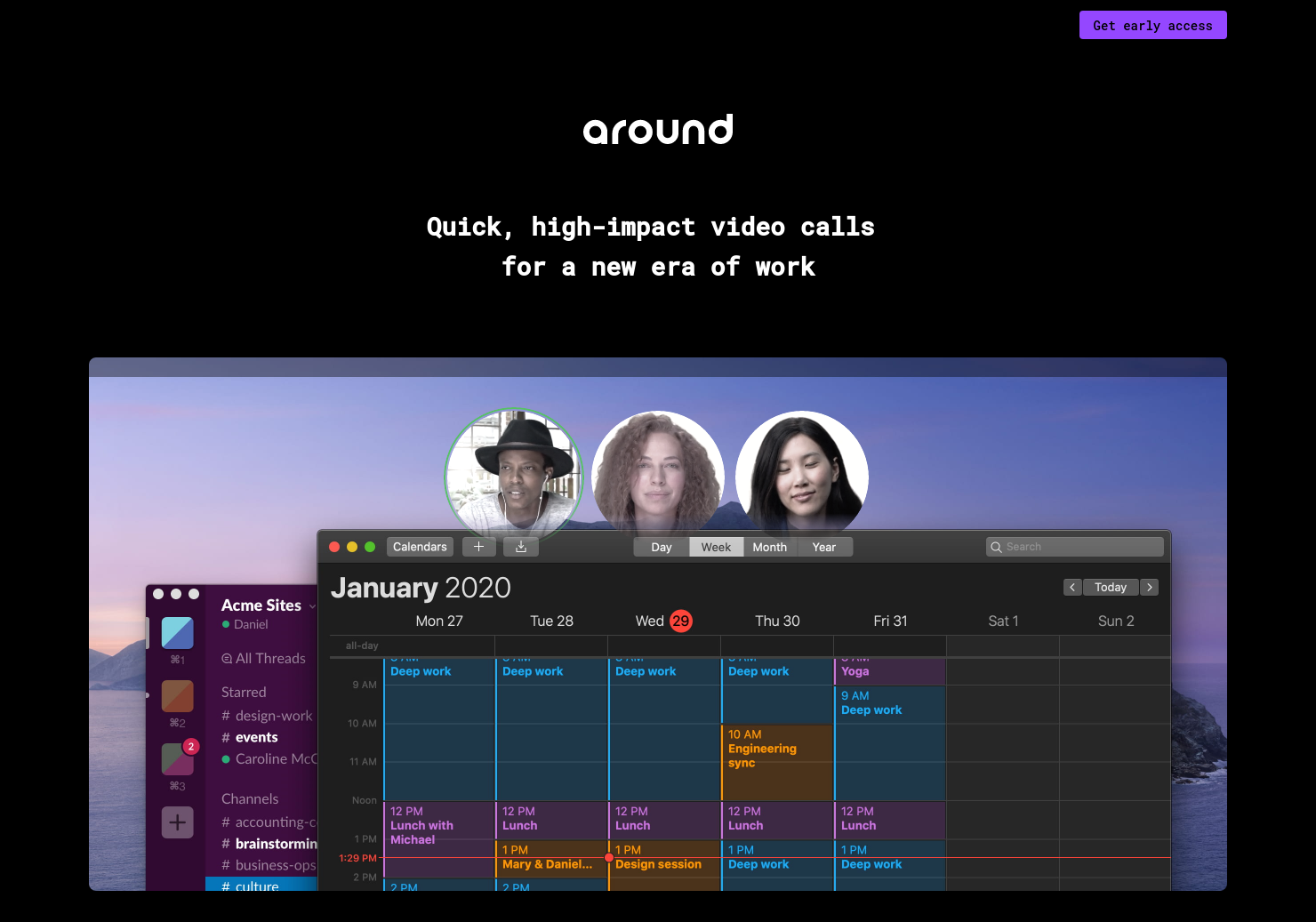This screenshot has width=1316, height=922.
Task: Open the Caroline direct message
Action: [269, 758]
